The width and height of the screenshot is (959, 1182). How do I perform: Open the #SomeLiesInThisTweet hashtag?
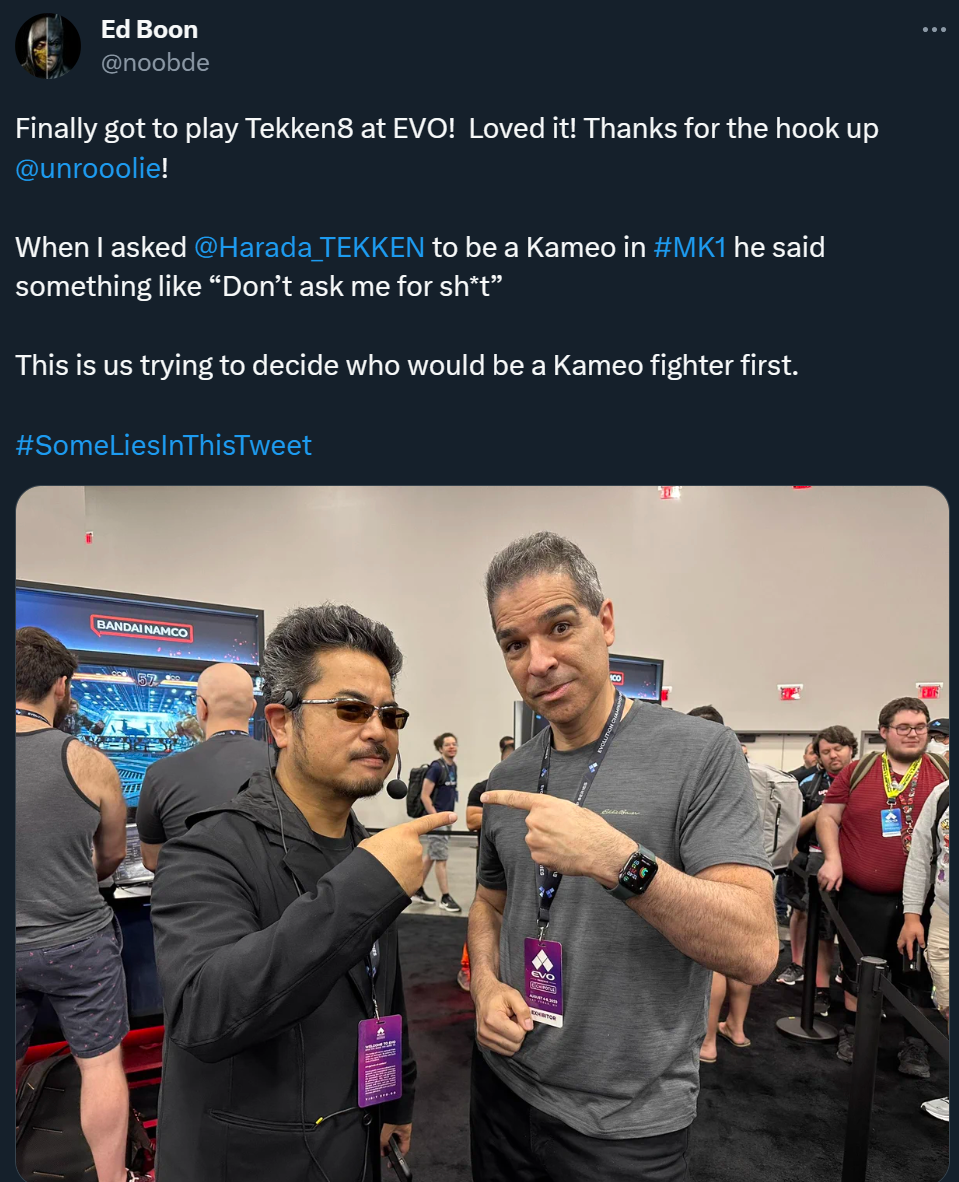(164, 445)
